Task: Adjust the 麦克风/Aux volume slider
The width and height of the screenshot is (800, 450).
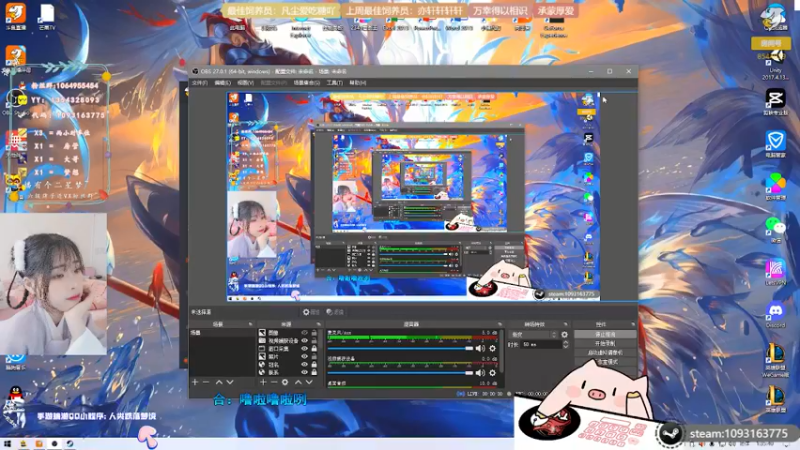Action: pyautogui.click(x=401, y=348)
